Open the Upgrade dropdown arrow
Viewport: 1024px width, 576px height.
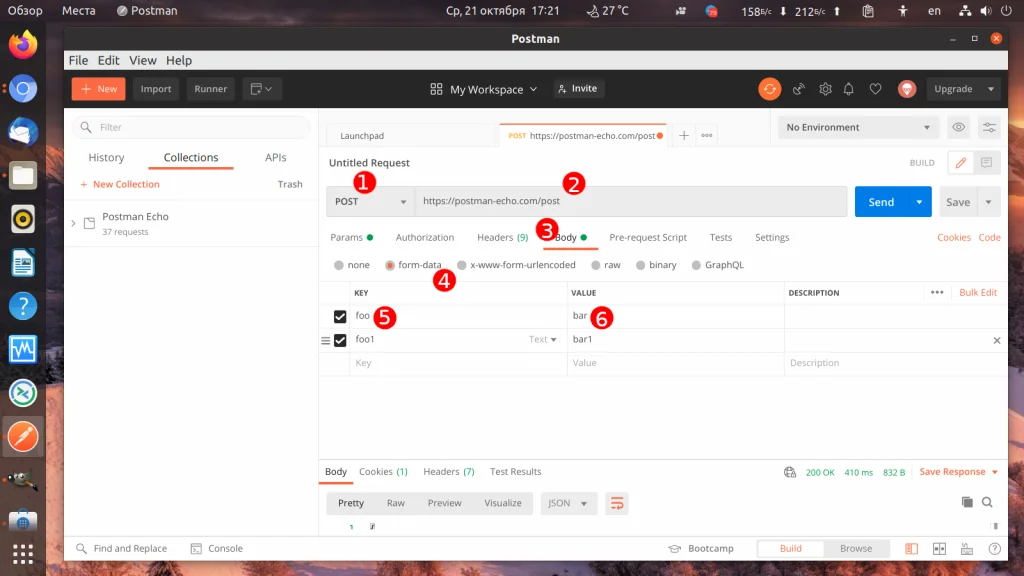(991, 89)
